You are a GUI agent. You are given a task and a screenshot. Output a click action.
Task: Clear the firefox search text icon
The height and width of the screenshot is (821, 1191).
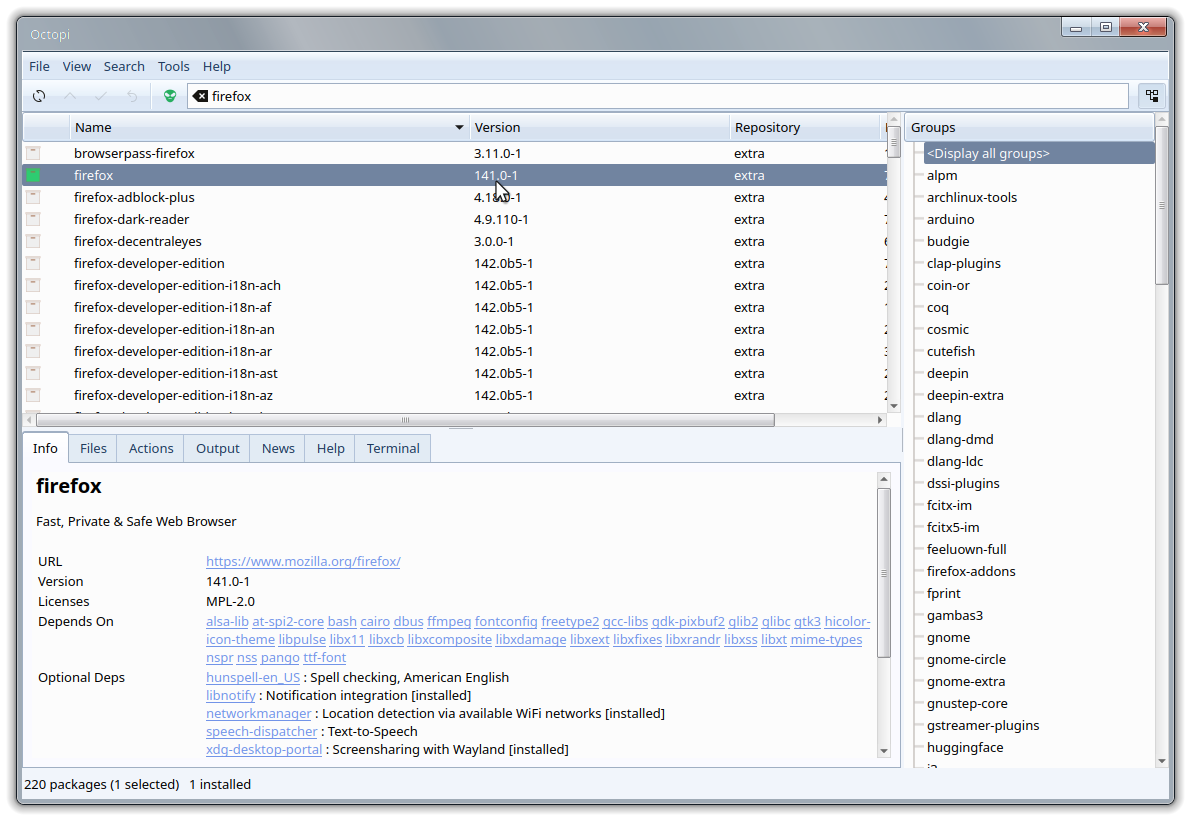[201, 96]
